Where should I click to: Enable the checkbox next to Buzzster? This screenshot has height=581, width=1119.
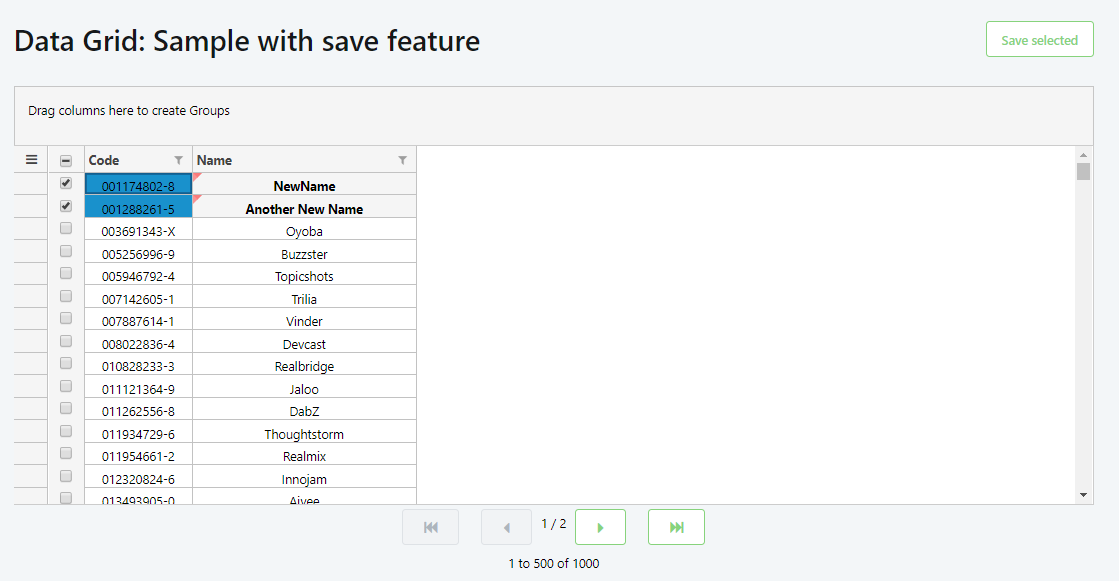[x=65, y=250]
